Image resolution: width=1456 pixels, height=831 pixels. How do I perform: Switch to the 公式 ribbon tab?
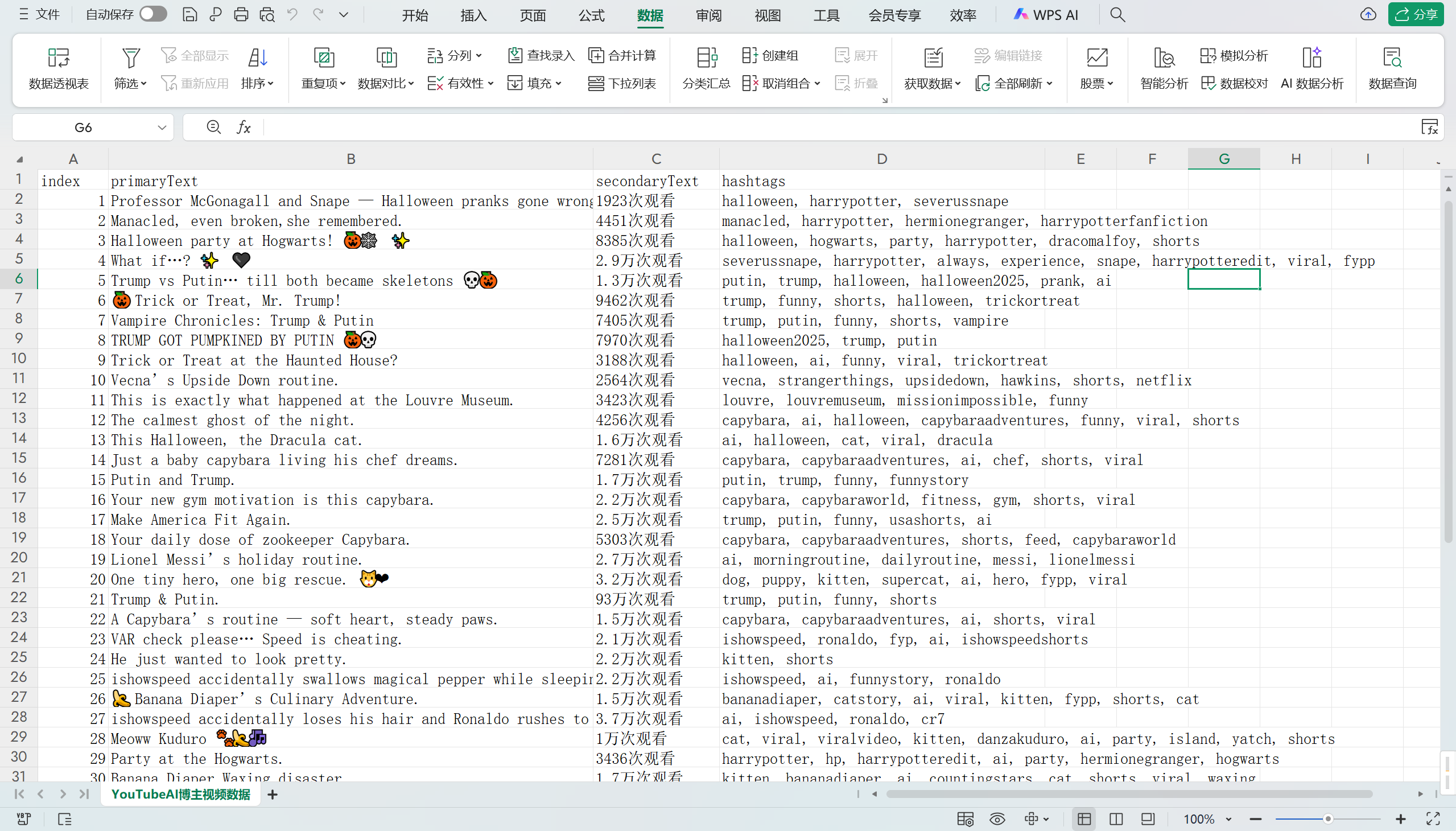tap(591, 15)
